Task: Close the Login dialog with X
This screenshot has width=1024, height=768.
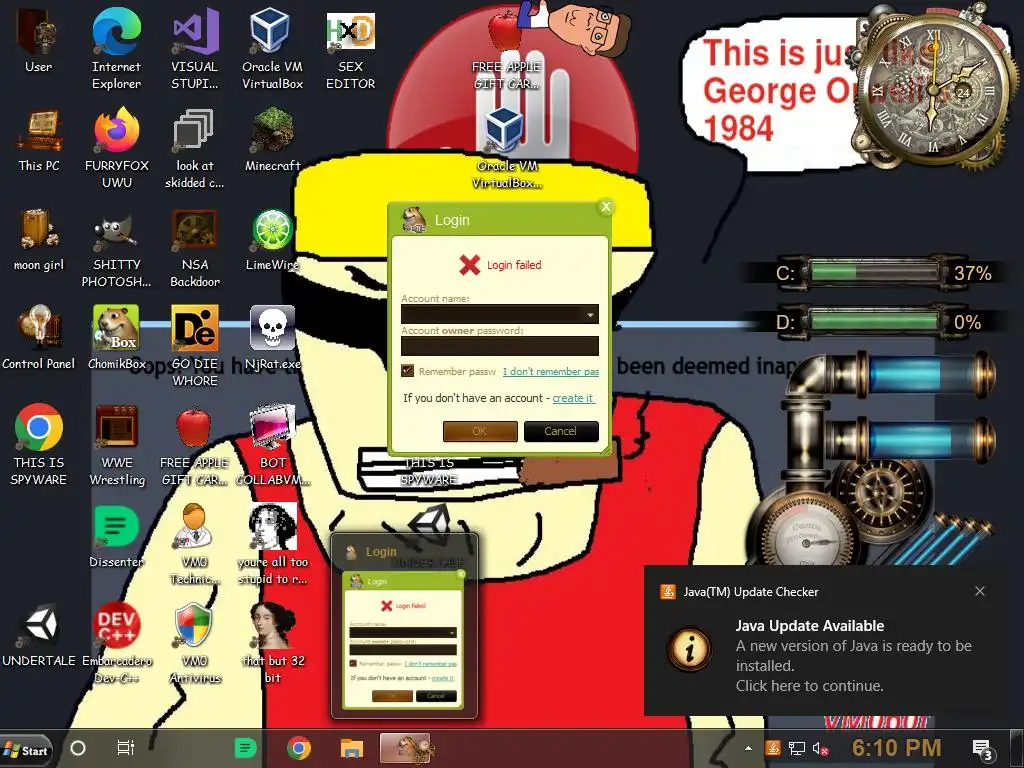Action: 606,207
